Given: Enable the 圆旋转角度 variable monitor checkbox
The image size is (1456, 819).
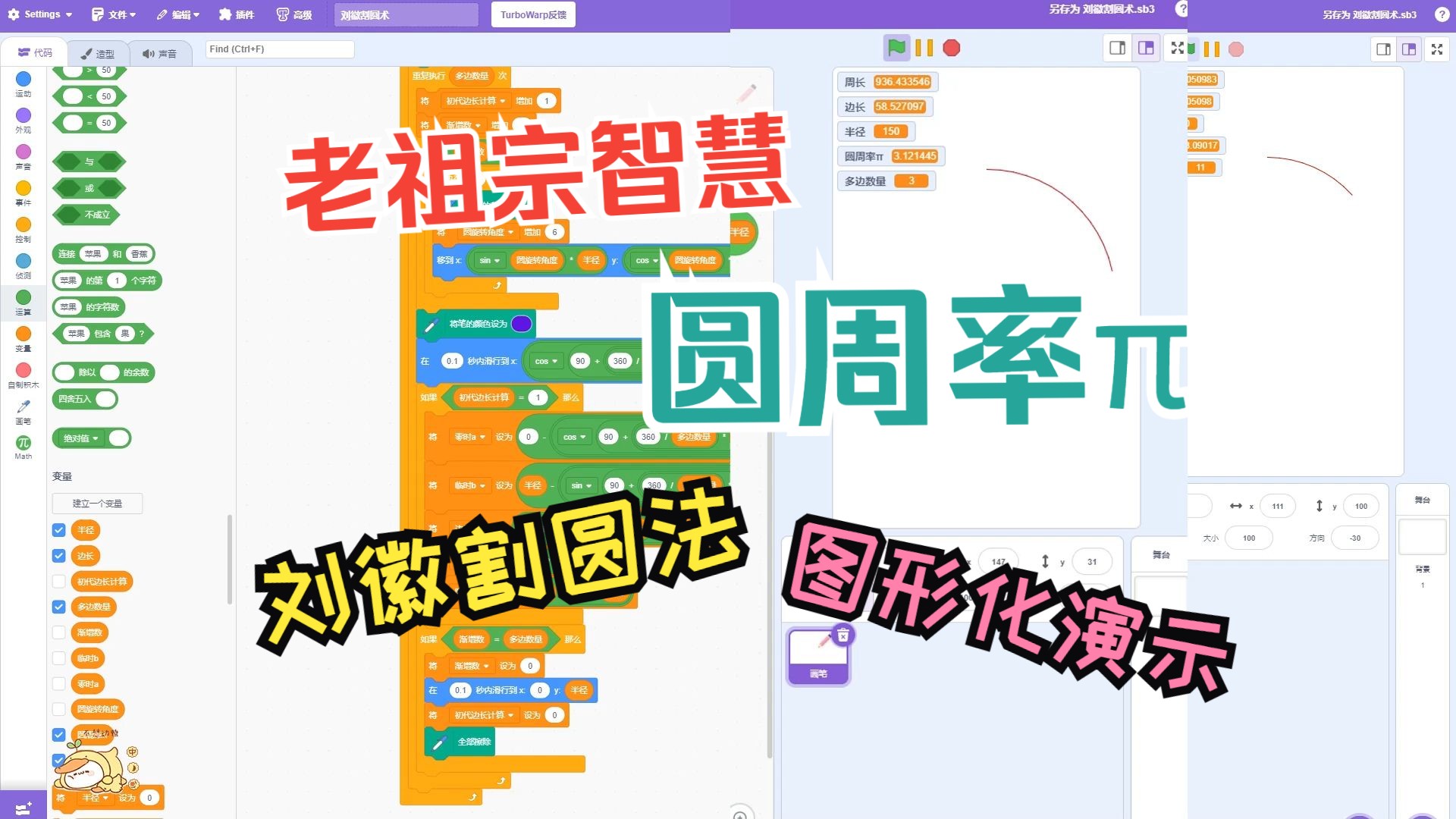Looking at the screenshot, I should coord(58,709).
